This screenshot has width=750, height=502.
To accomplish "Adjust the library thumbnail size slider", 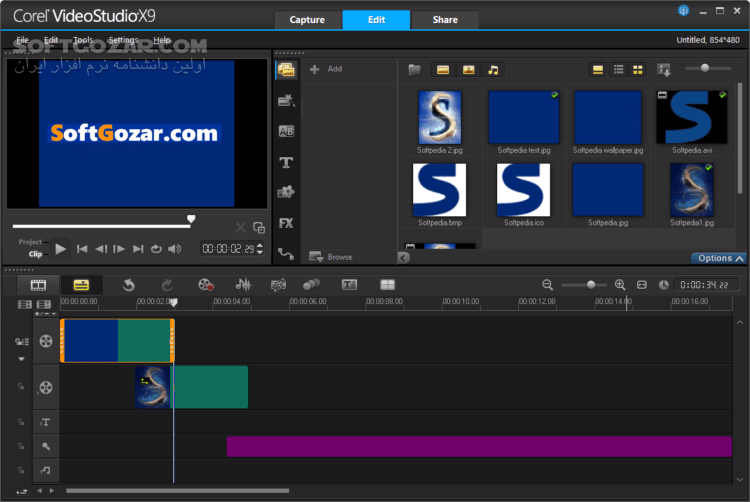I will point(705,68).
